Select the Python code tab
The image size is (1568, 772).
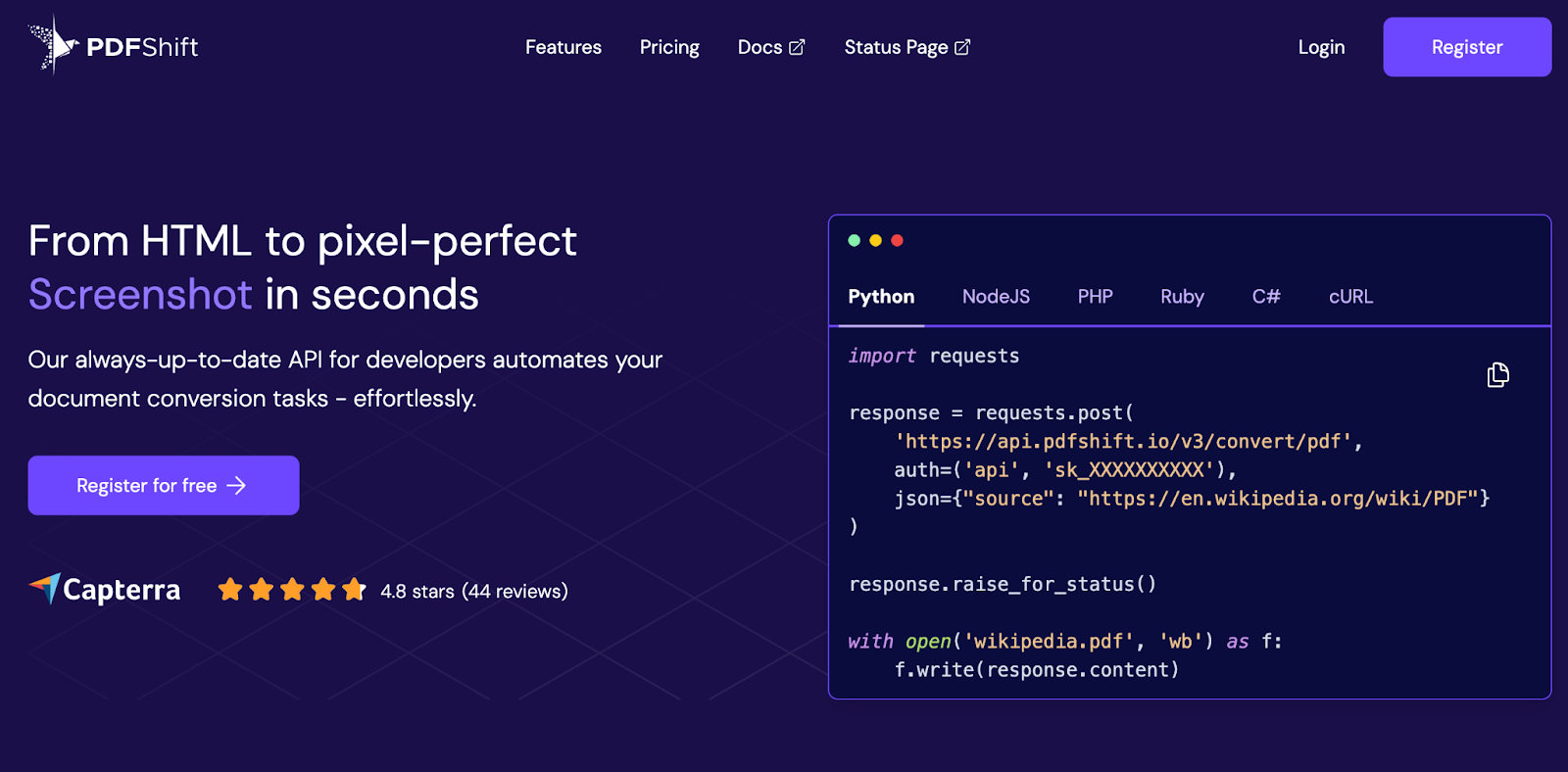881,297
